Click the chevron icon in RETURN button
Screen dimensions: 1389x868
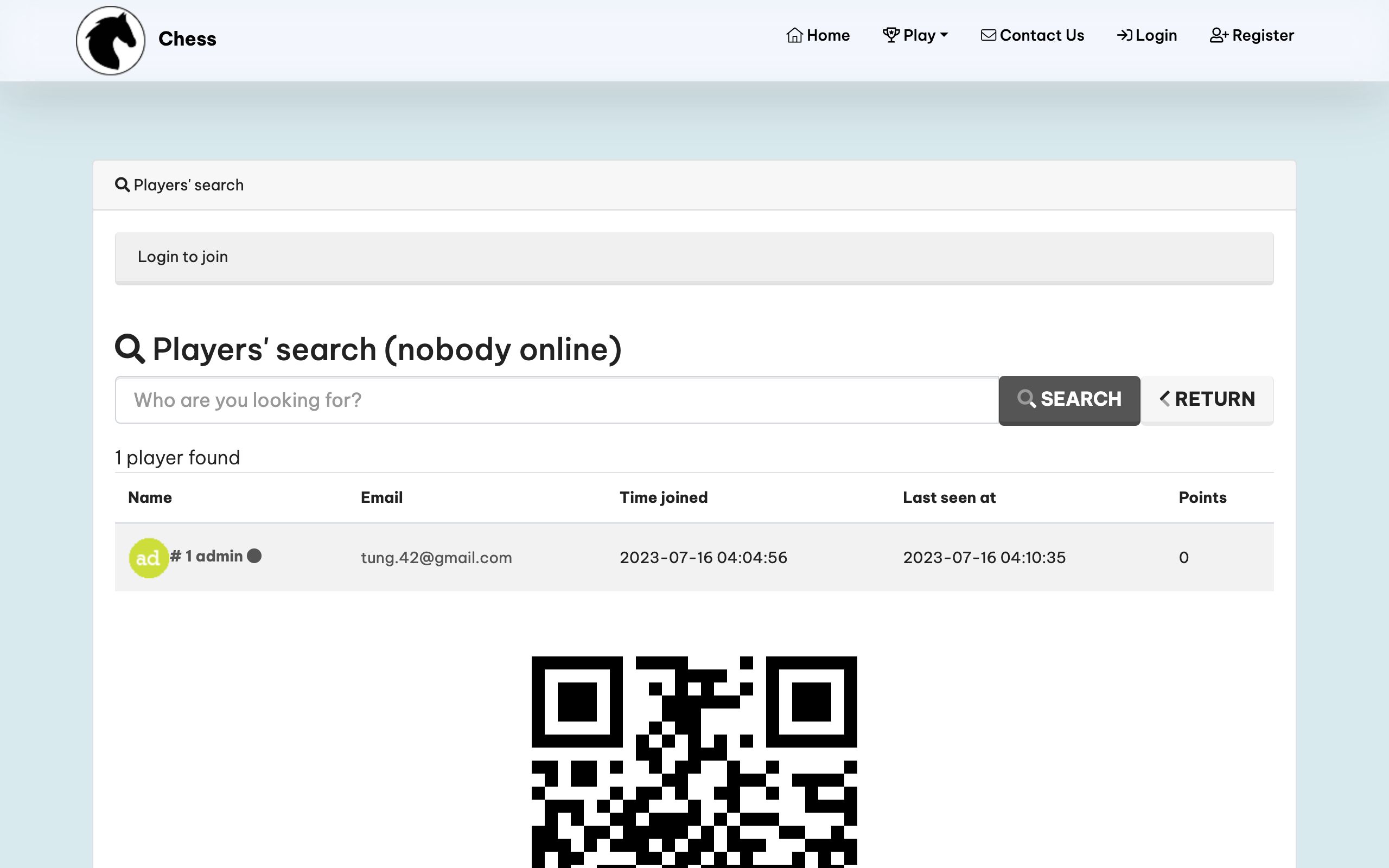[1164, 398]
